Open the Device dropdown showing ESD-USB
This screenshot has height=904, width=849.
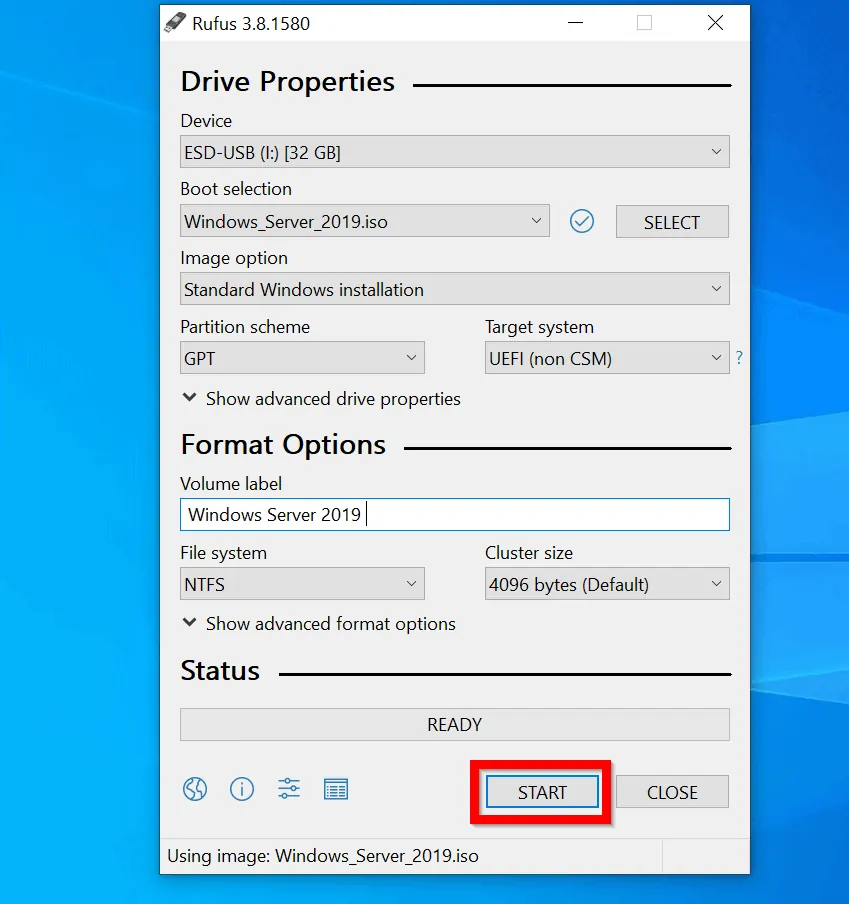(x=454, y=152)
